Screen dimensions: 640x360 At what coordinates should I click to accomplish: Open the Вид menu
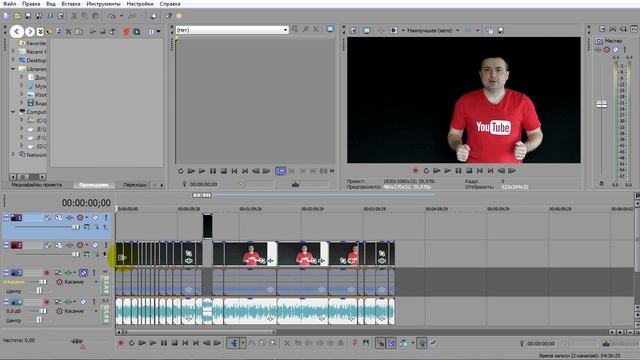51,4
